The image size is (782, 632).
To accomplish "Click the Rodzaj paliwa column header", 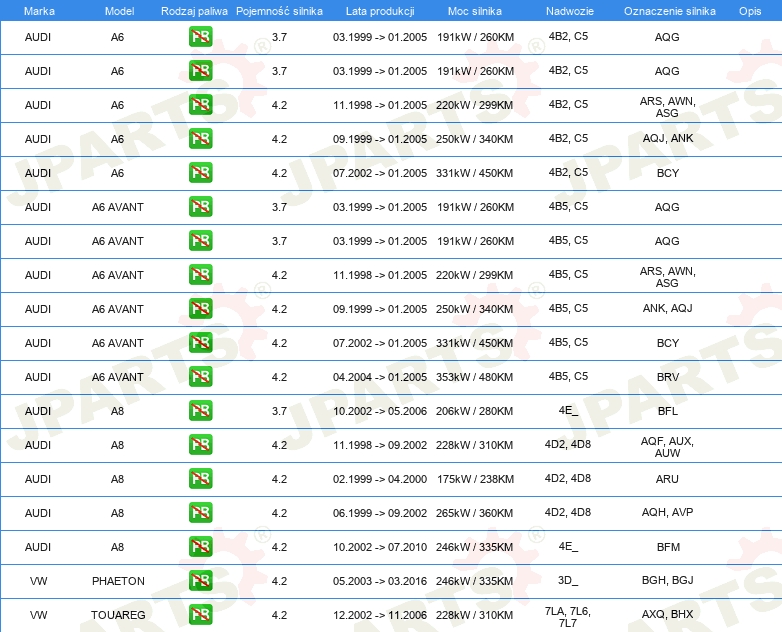I will click(194, 11).
